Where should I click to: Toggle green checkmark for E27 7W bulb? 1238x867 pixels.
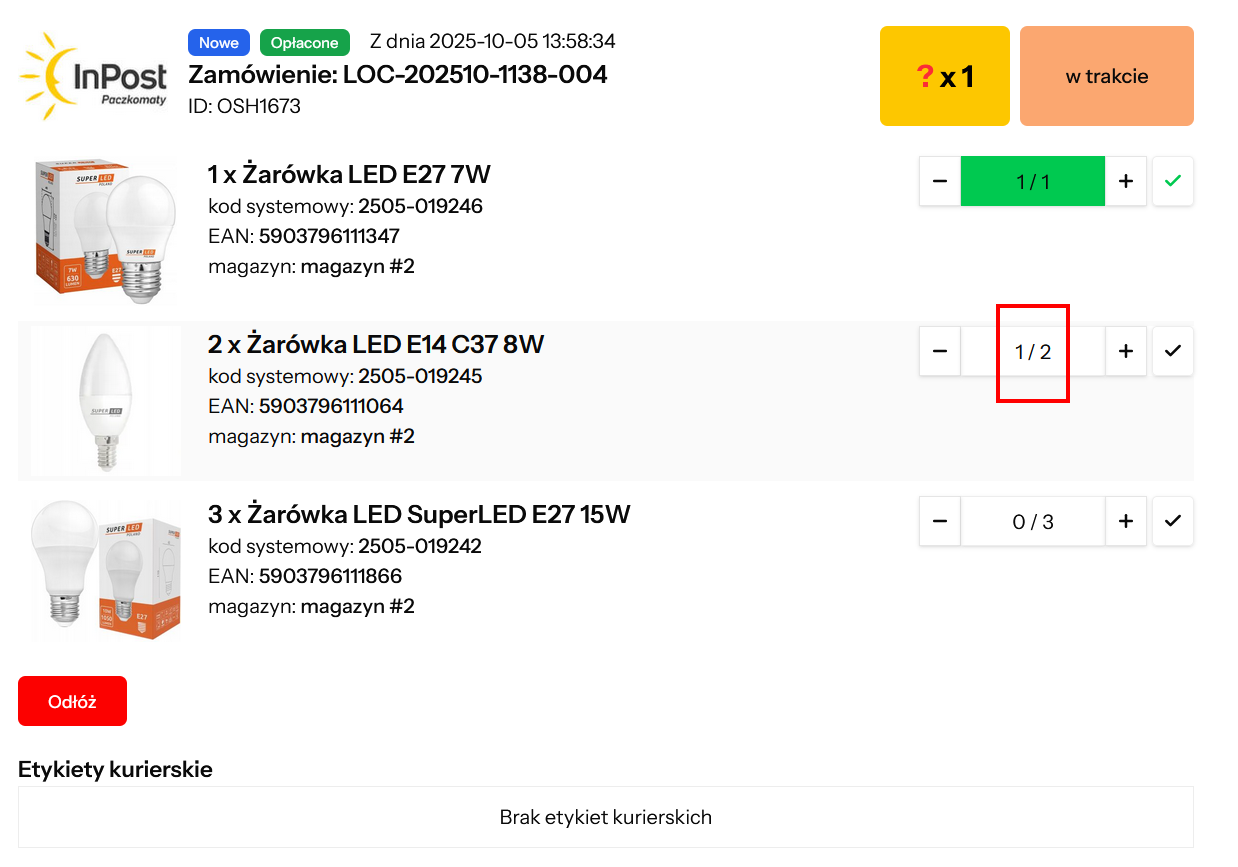1173,181
